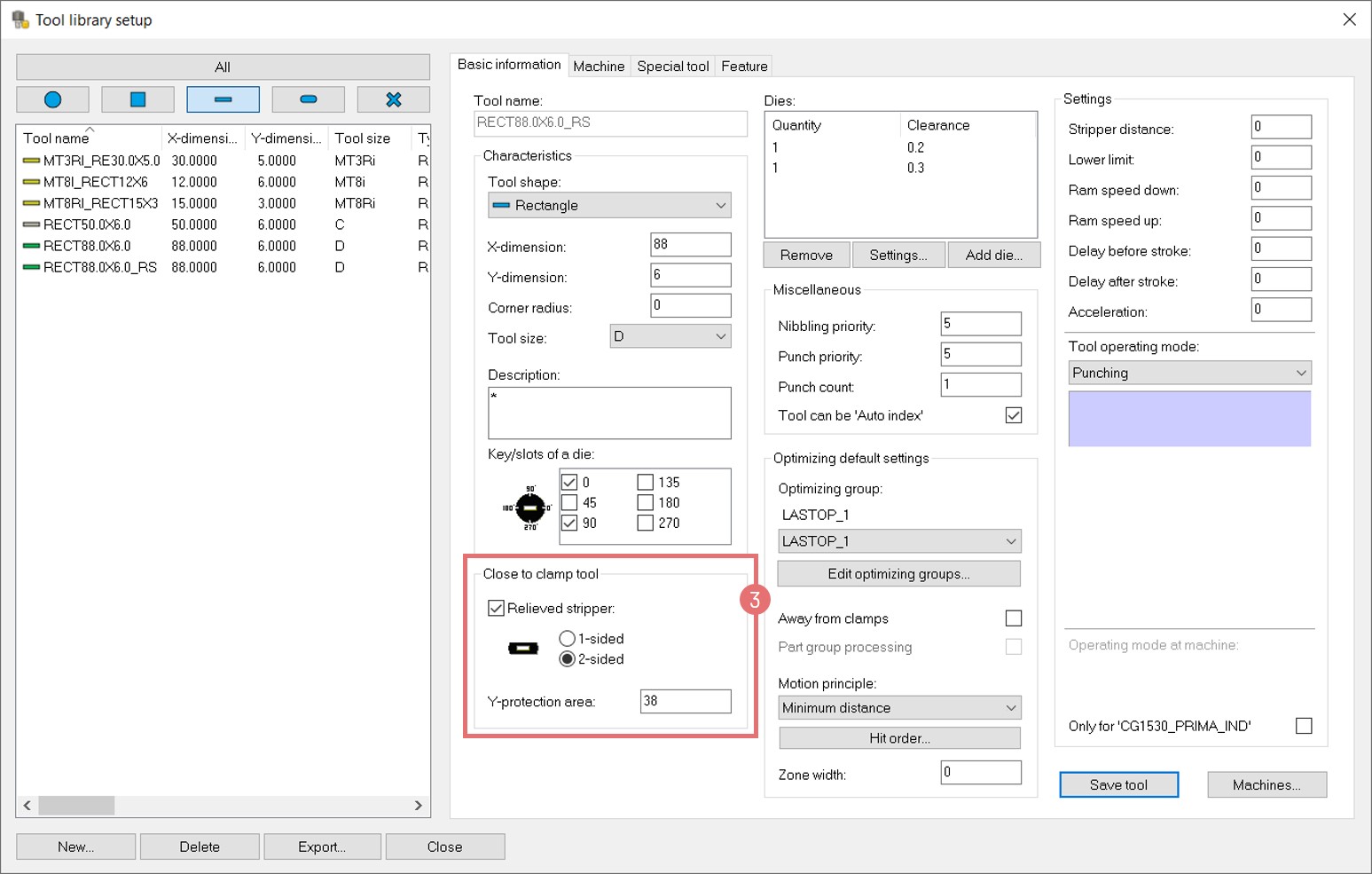This screenshot has height=874, width=1372.
Task: Switch to the Machine tab
Action: (599, 67)
